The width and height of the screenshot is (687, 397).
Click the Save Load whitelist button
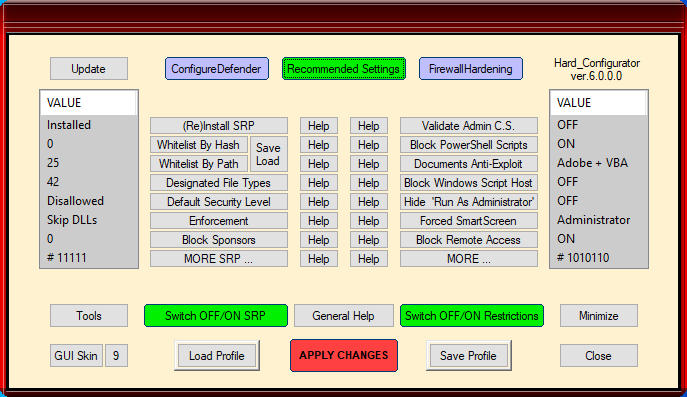(x=268, y=154)
